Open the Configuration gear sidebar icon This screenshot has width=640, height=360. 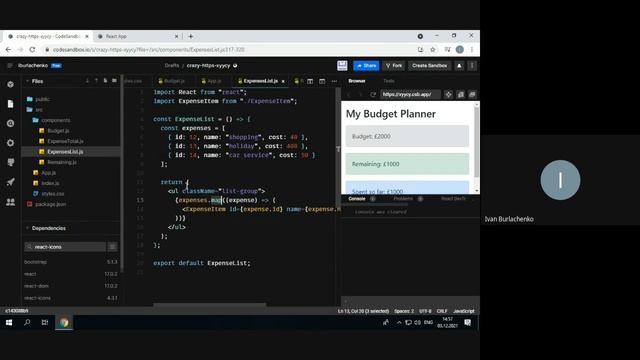click(11, 143)
